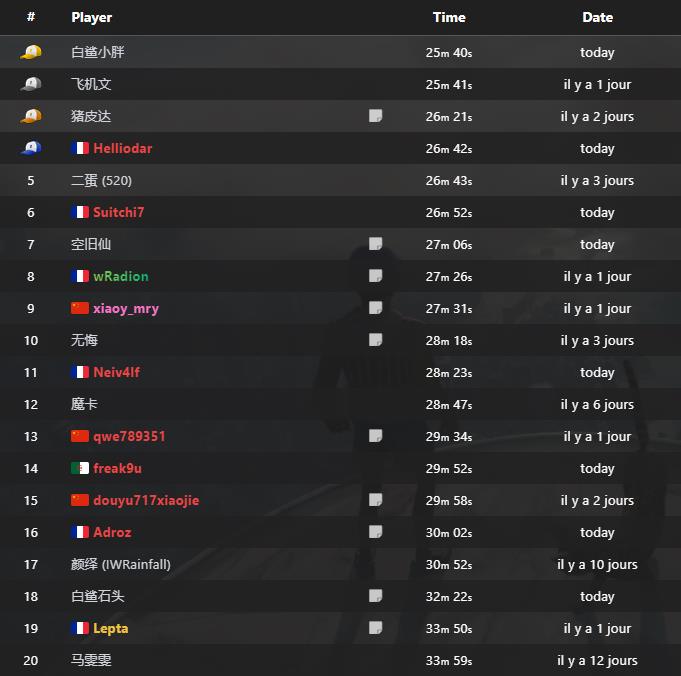Image resolution: width=681 pixels, height=676 pixels.
Task: Click the blue cap icon next to Helliodar
Action: pyautogui.click(x=31, y=148)
